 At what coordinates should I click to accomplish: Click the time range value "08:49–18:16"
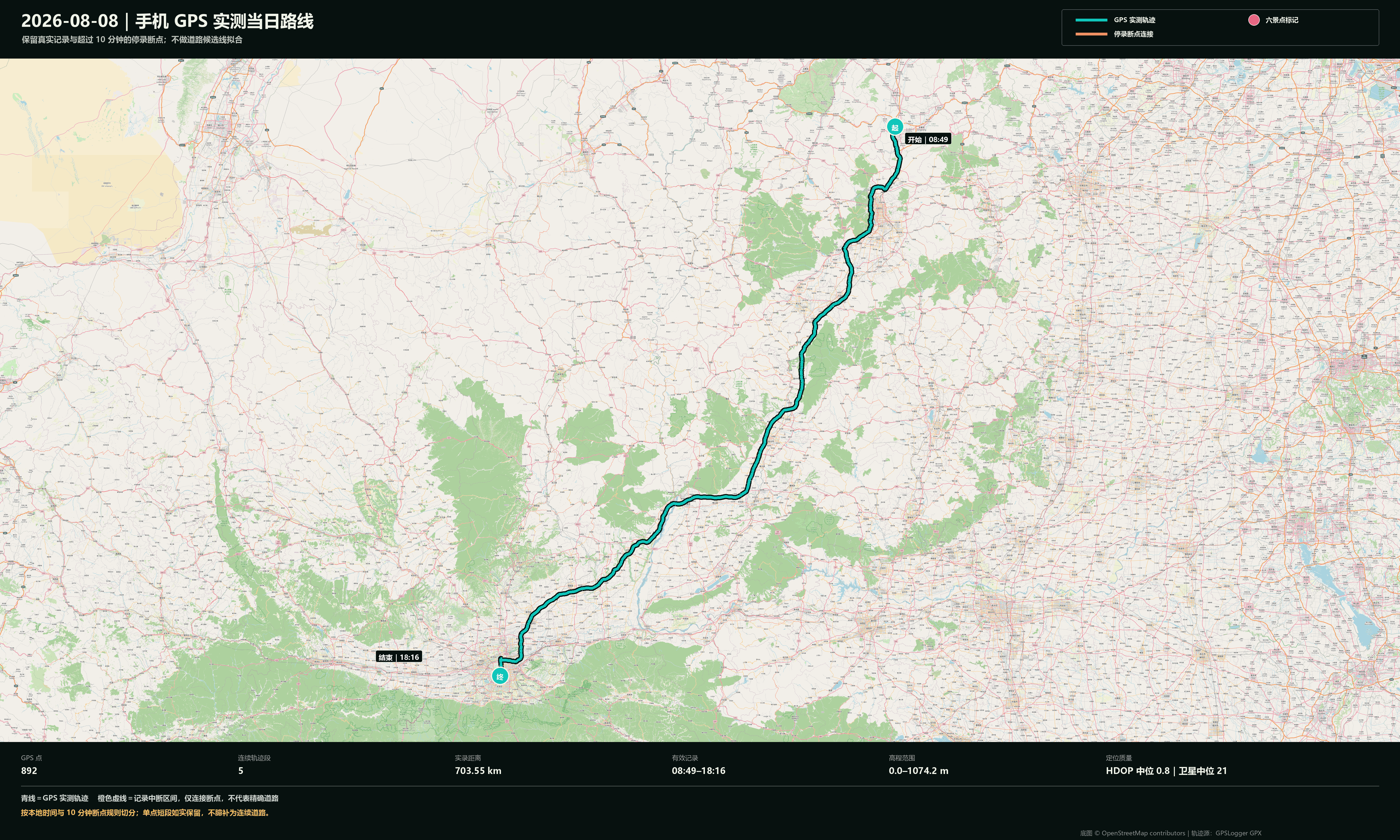click(698, 771)
